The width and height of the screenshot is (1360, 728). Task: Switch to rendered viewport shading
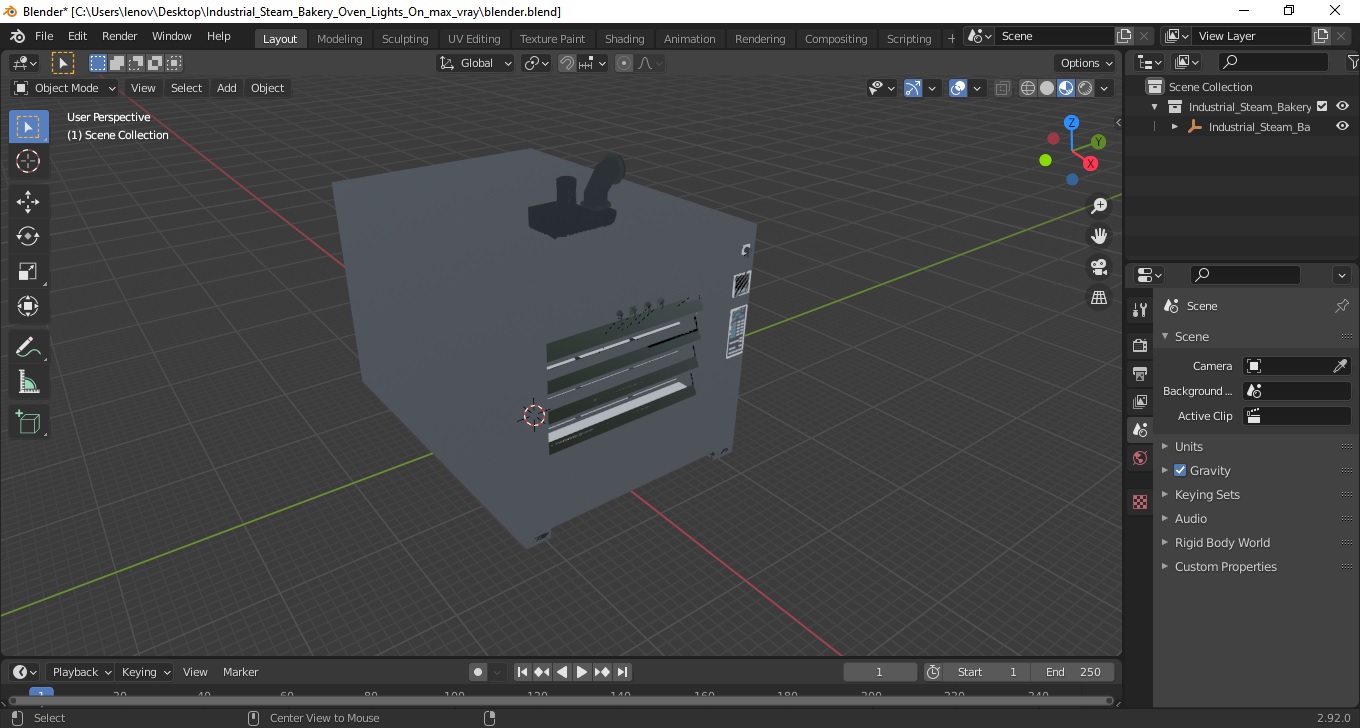1085,88
